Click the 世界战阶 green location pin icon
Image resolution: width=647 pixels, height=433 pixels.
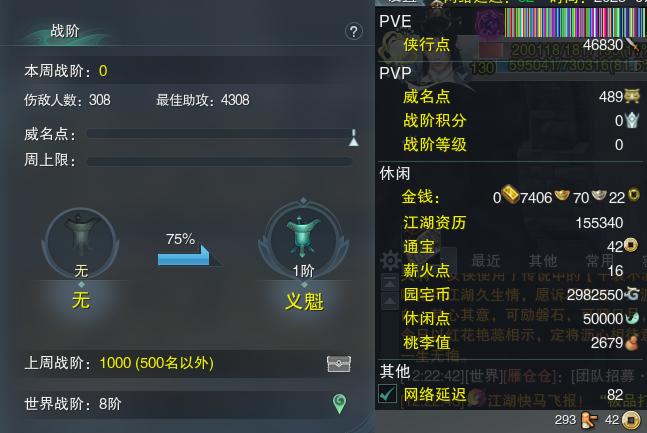point(339,404)
